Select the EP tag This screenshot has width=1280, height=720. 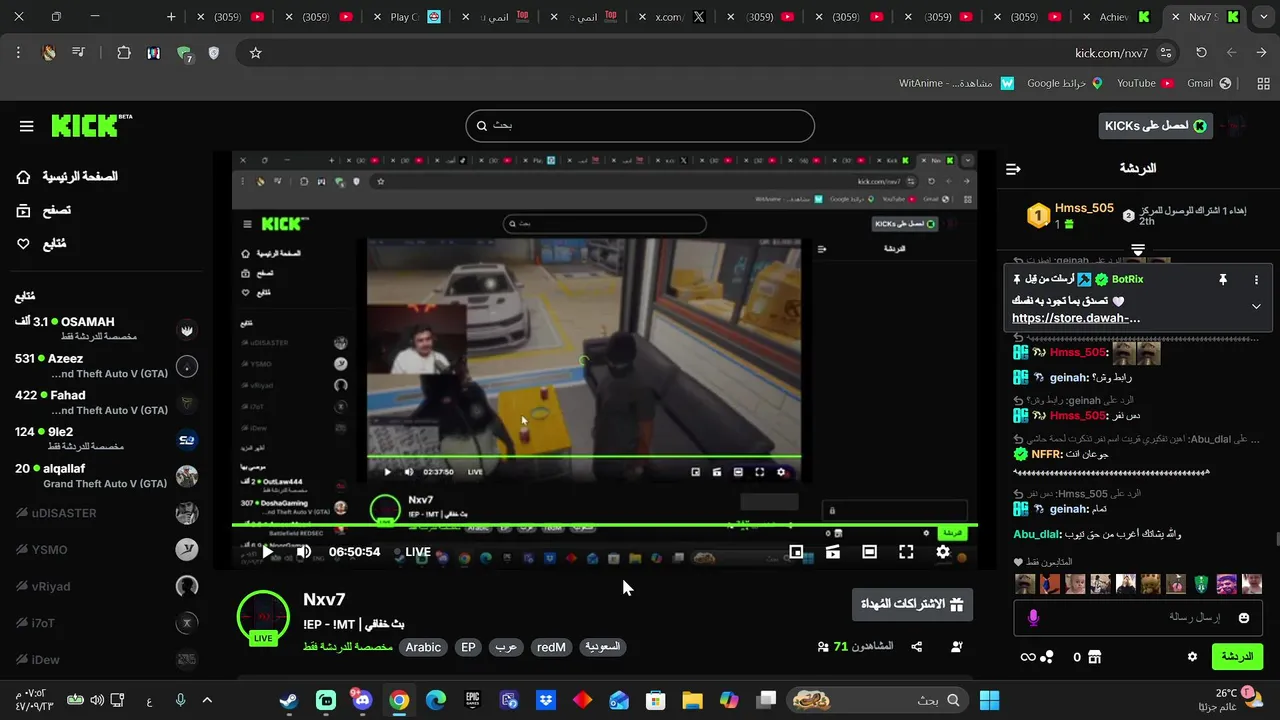click(x=468, y=648)
